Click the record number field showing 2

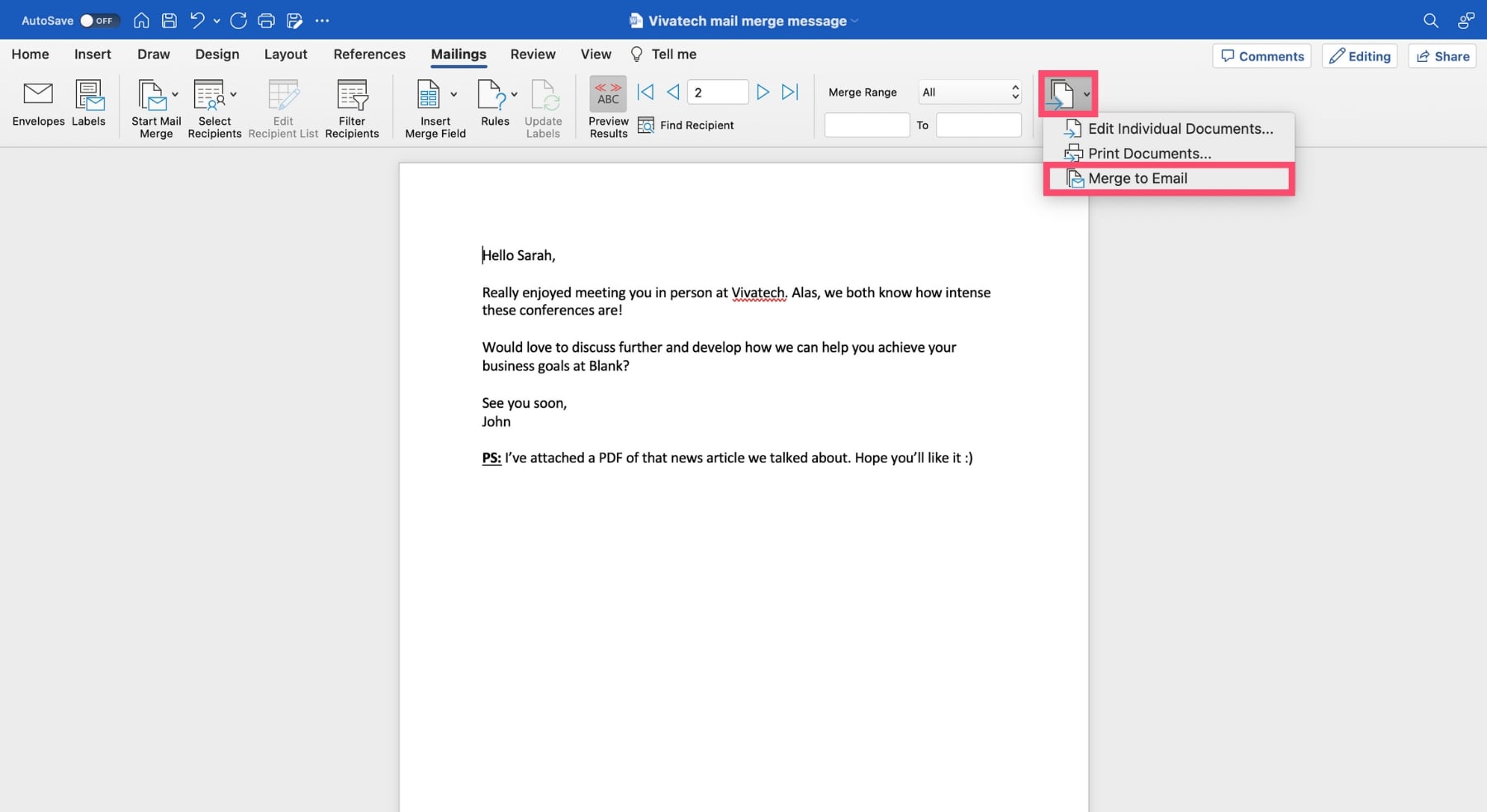pyautogui.click(x=718, y=93)
